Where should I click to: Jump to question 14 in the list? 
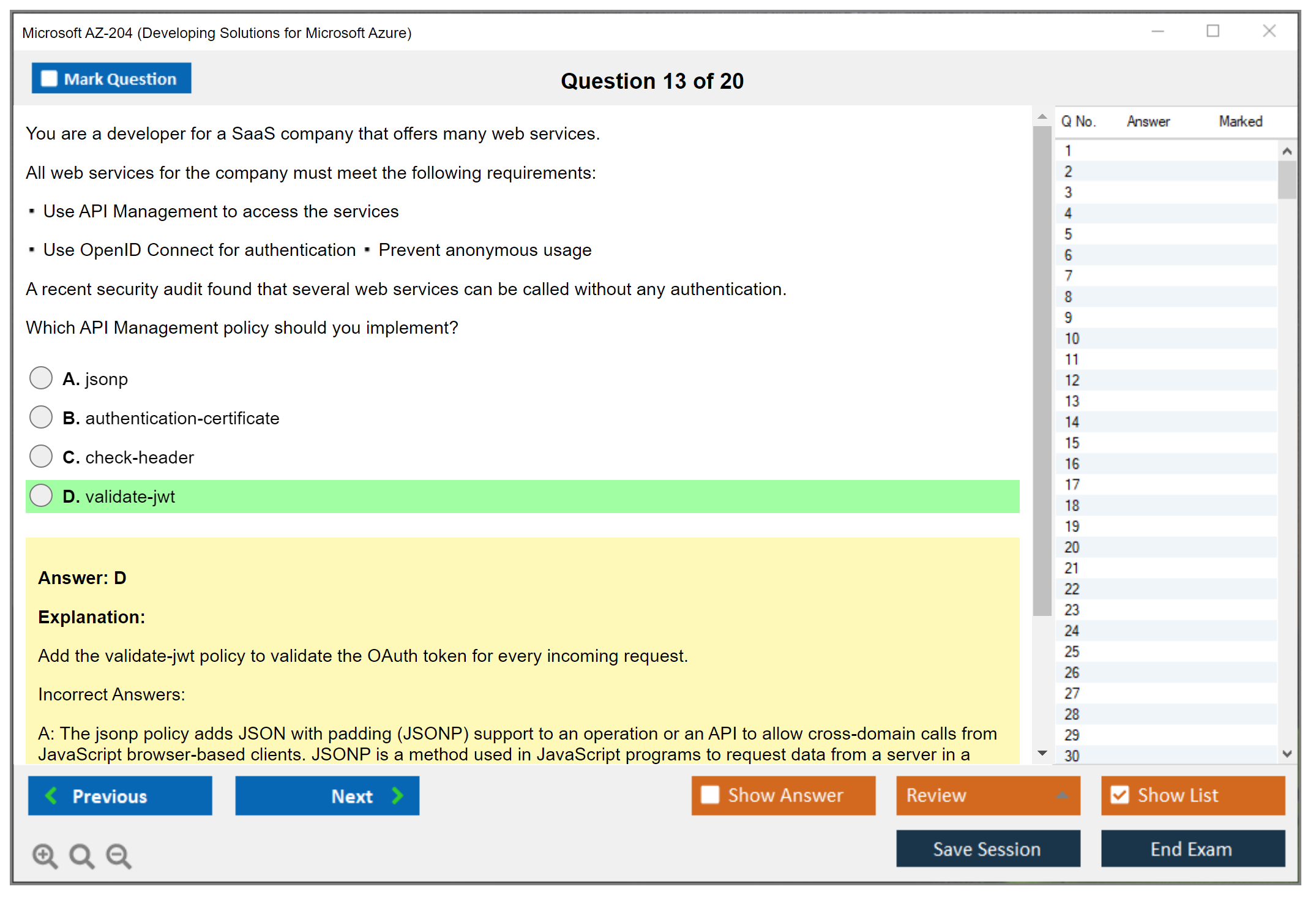[1072, 422]
